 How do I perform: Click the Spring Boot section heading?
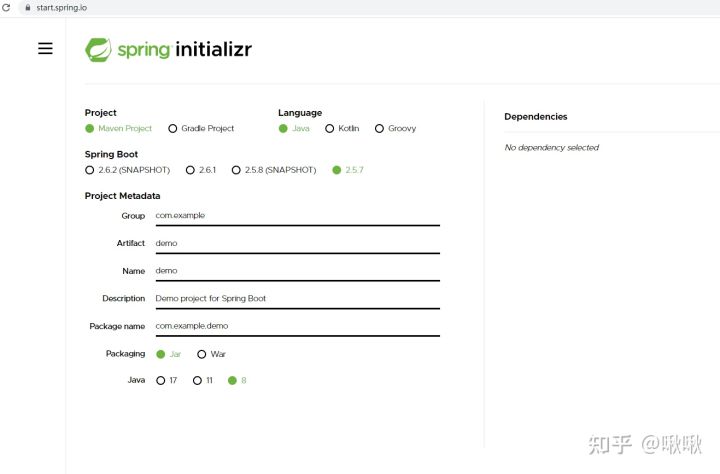111,154
